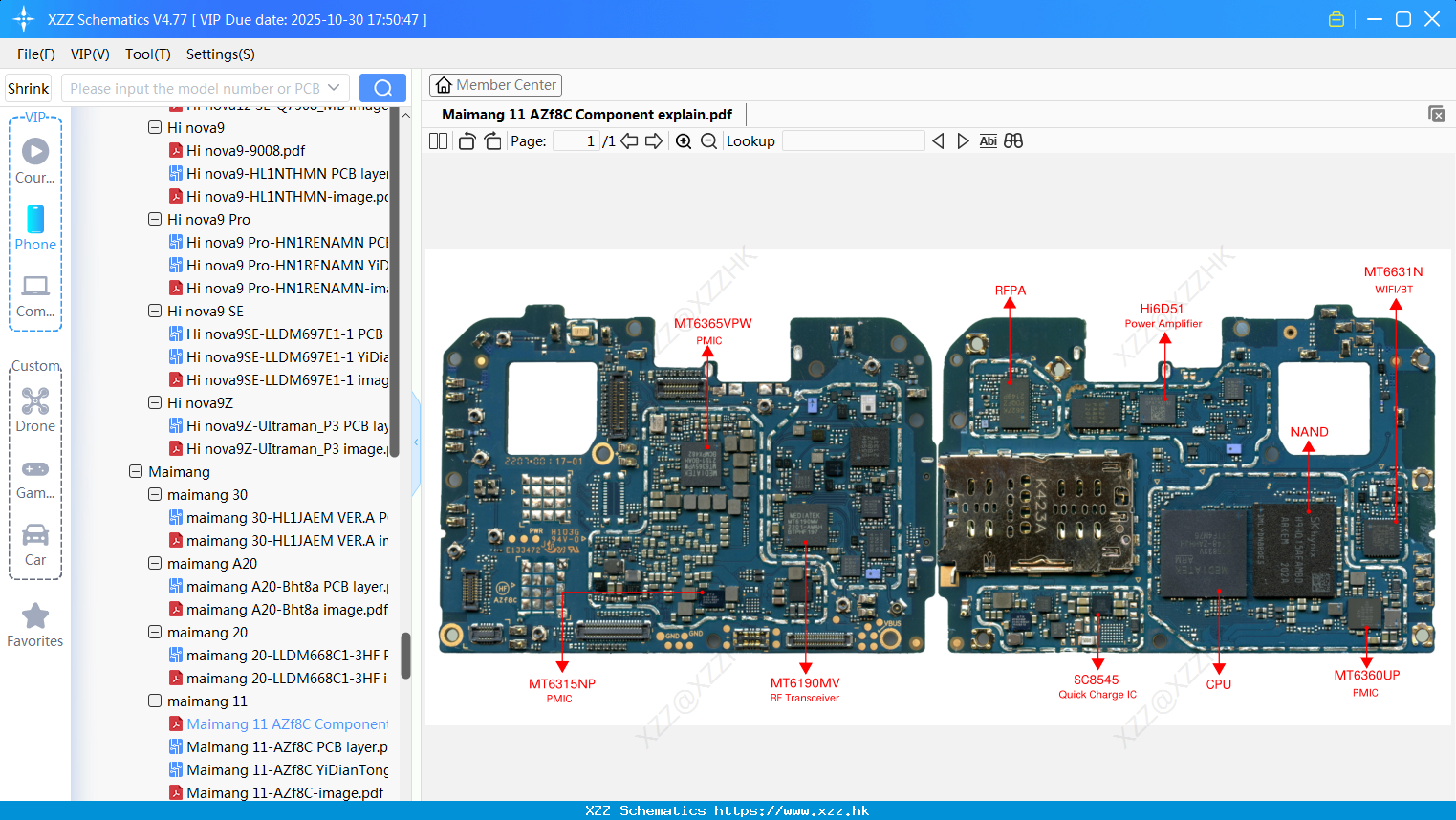This screenshot has width=1456, height=820.
Task: Click the toolbox icon in title bar
Action: 1336,19
